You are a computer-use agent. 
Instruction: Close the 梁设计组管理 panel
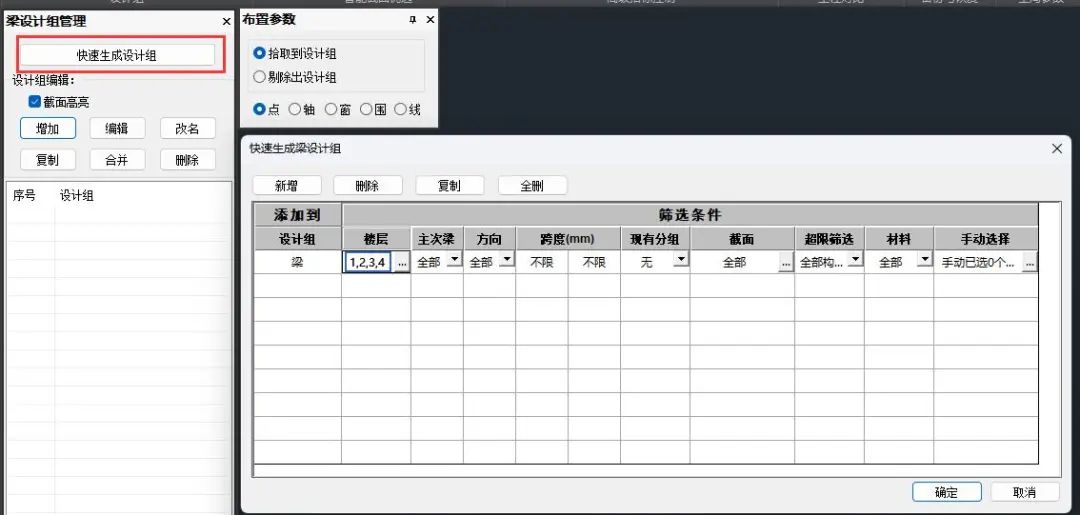click(x=227, y=22)
